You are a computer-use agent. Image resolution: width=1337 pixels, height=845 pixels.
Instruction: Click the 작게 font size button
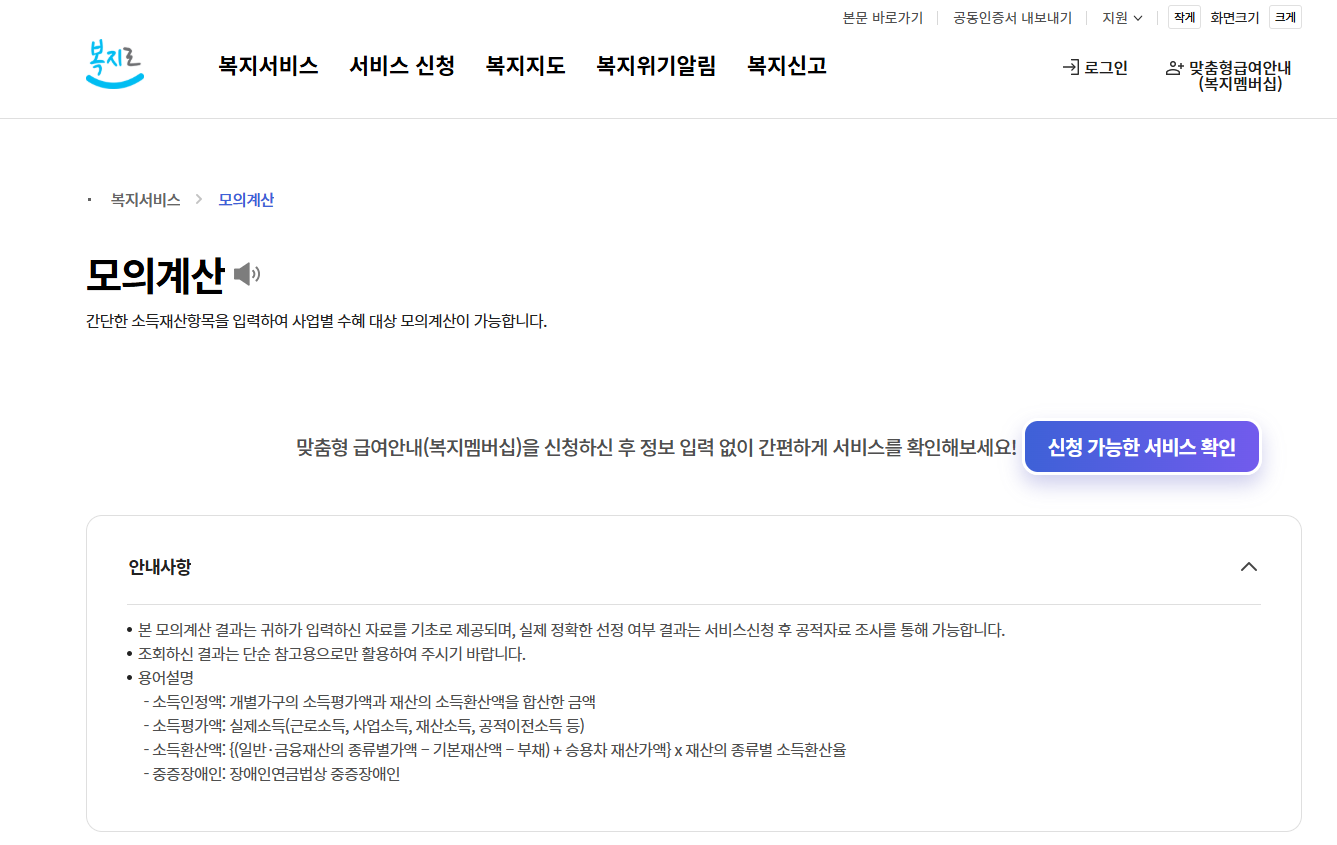1184,17
